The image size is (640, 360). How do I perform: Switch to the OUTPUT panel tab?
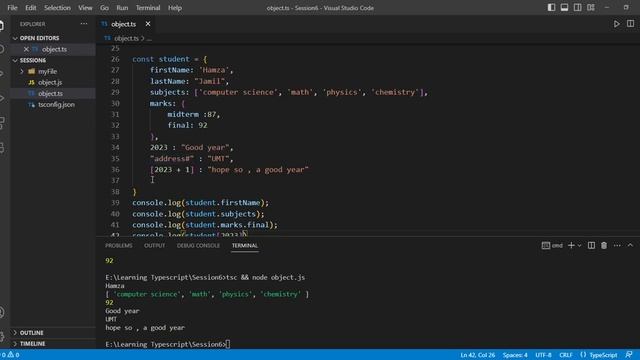tap(154, 245)
